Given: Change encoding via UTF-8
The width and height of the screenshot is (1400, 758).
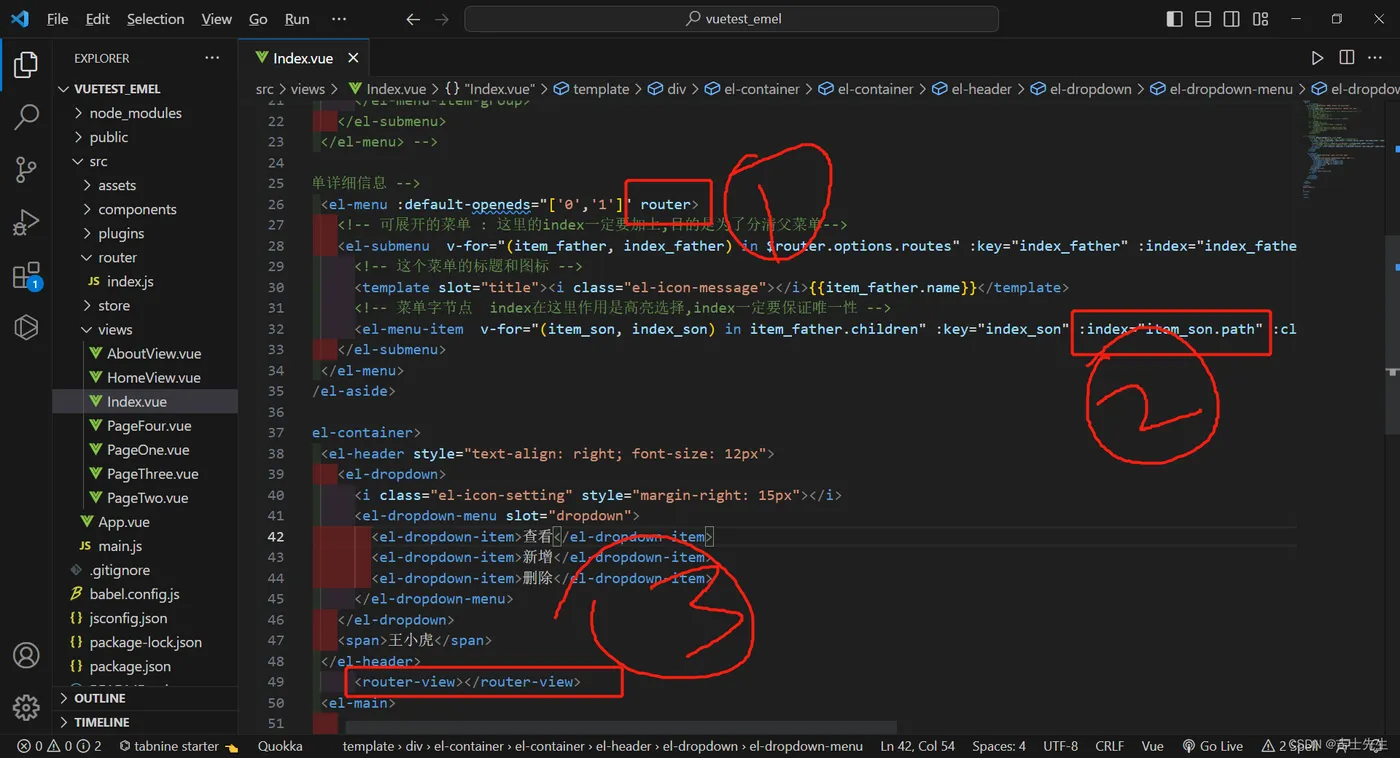Looking at the screenshot, I should [1060, 746].
